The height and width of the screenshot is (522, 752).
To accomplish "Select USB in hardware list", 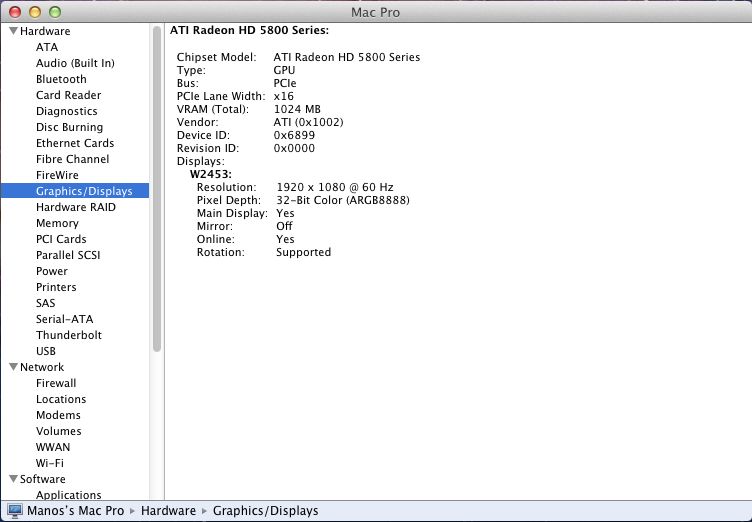I will [x=46, y=351].
